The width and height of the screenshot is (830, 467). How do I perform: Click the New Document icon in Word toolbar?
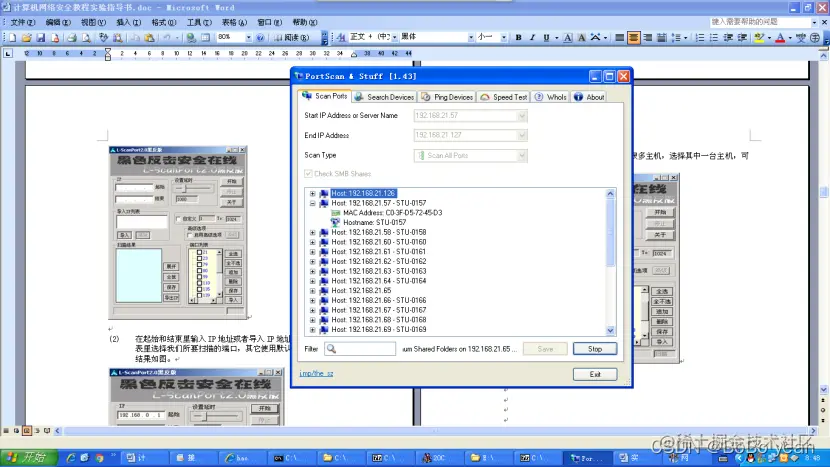click(12, 38)
